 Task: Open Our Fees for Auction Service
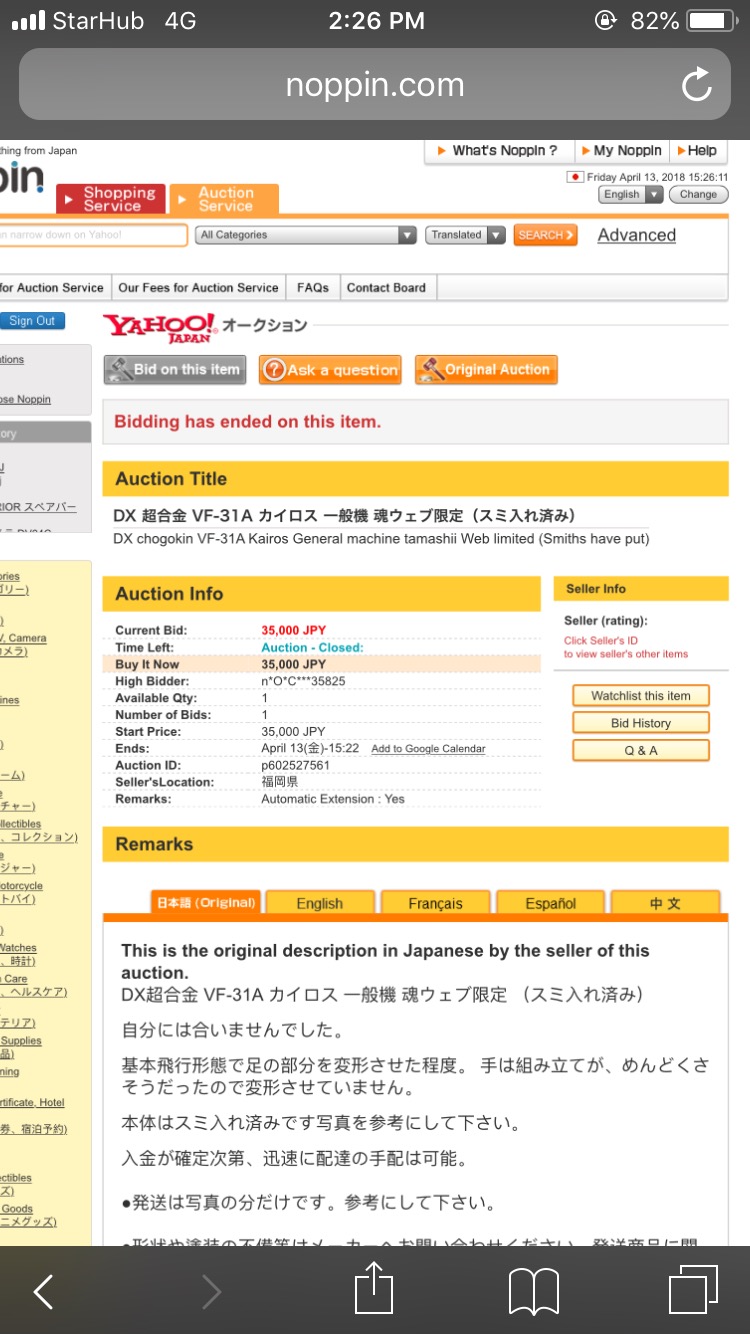[x=198, y=287]
